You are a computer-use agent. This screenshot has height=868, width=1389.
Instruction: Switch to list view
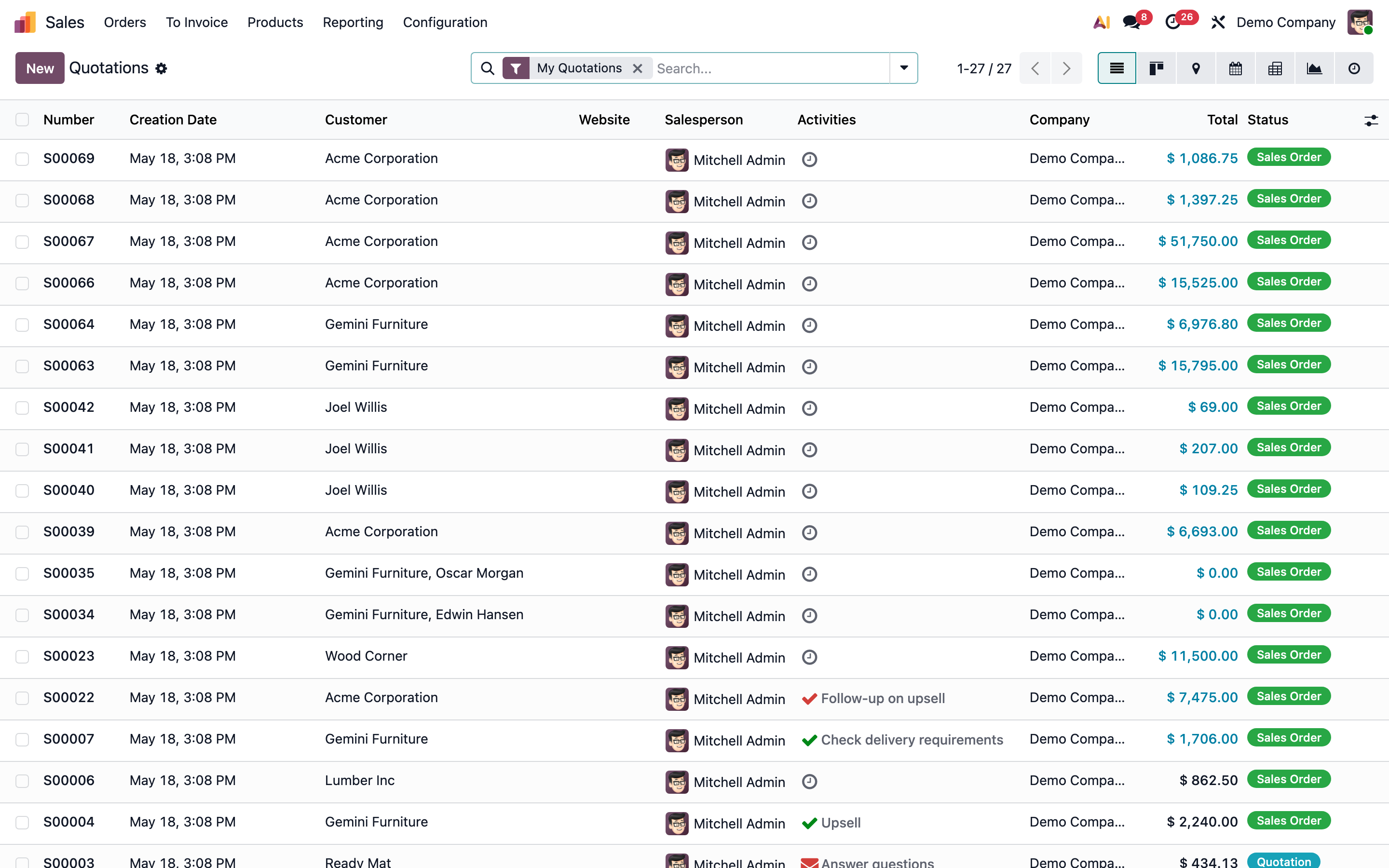pyautogui.click(x=1117, y=68)
